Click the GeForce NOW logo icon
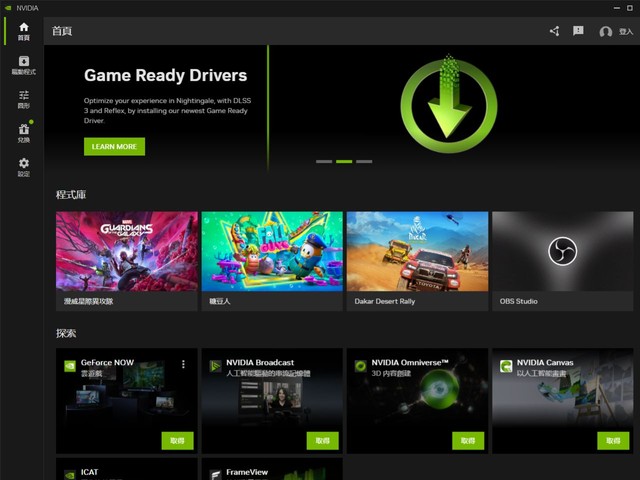 (70, 366)
